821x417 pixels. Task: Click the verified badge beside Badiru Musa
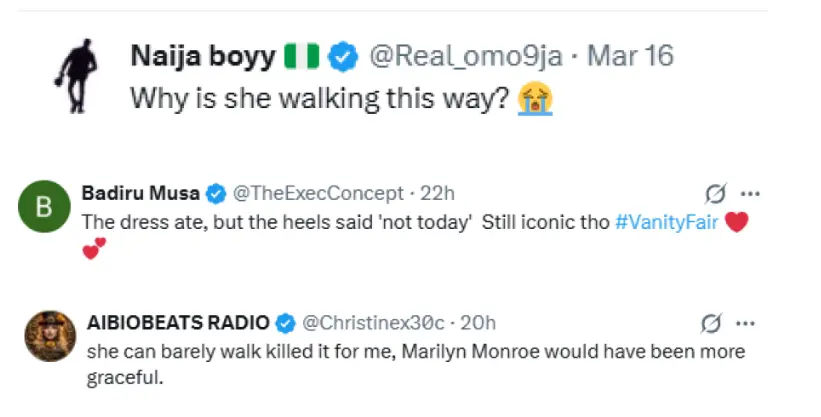[x=216, y=193]
